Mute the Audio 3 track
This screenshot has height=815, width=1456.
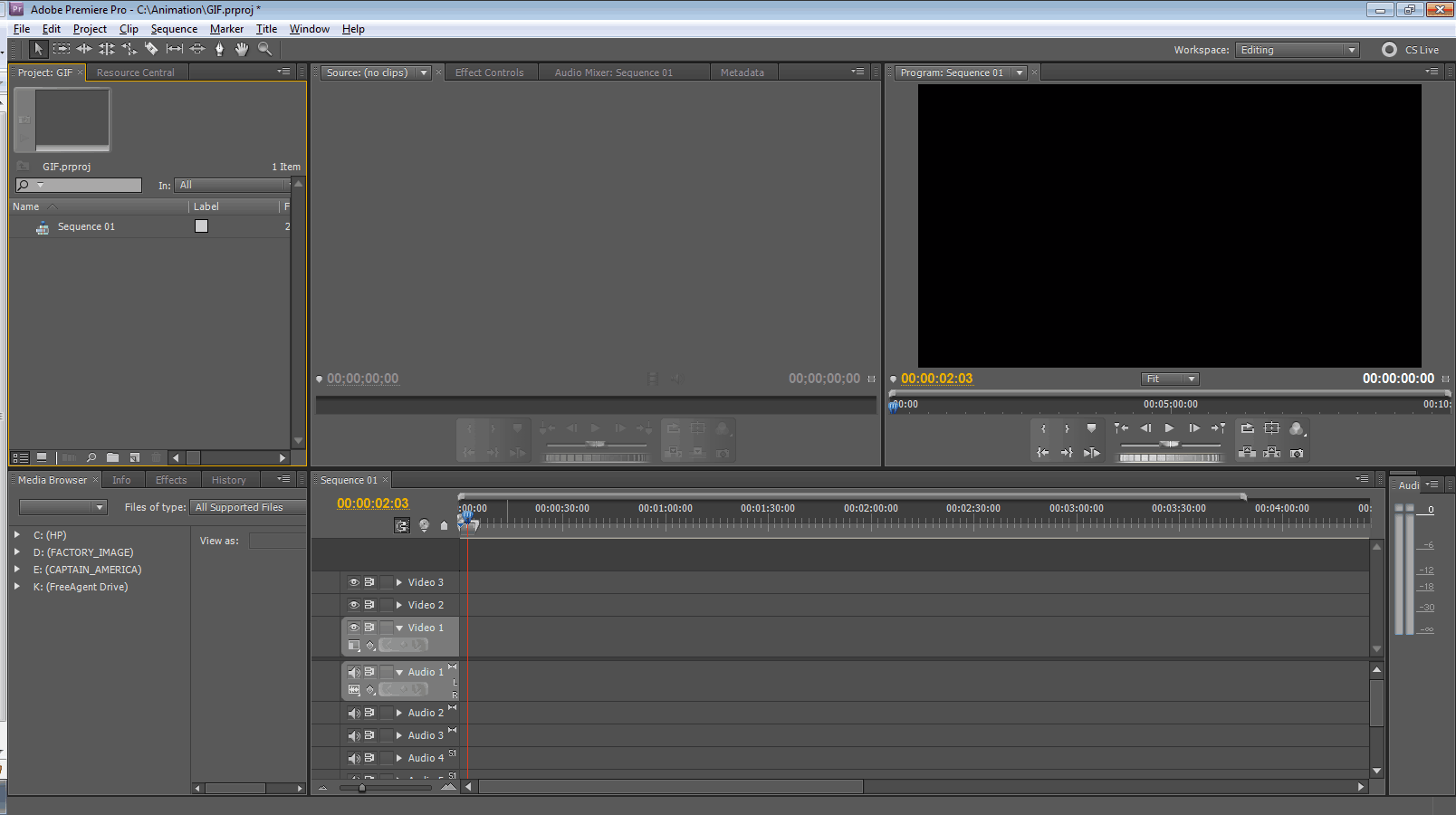[354, 735]
